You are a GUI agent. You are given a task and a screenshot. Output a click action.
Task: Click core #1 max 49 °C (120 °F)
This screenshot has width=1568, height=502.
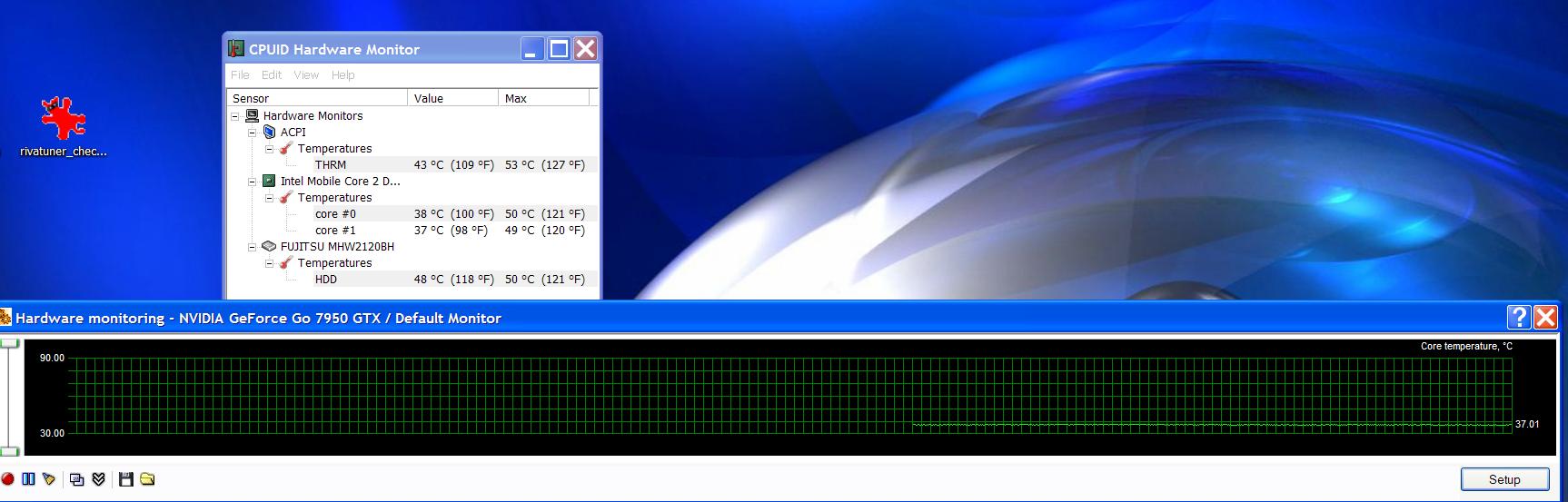[x=544, y=230]
